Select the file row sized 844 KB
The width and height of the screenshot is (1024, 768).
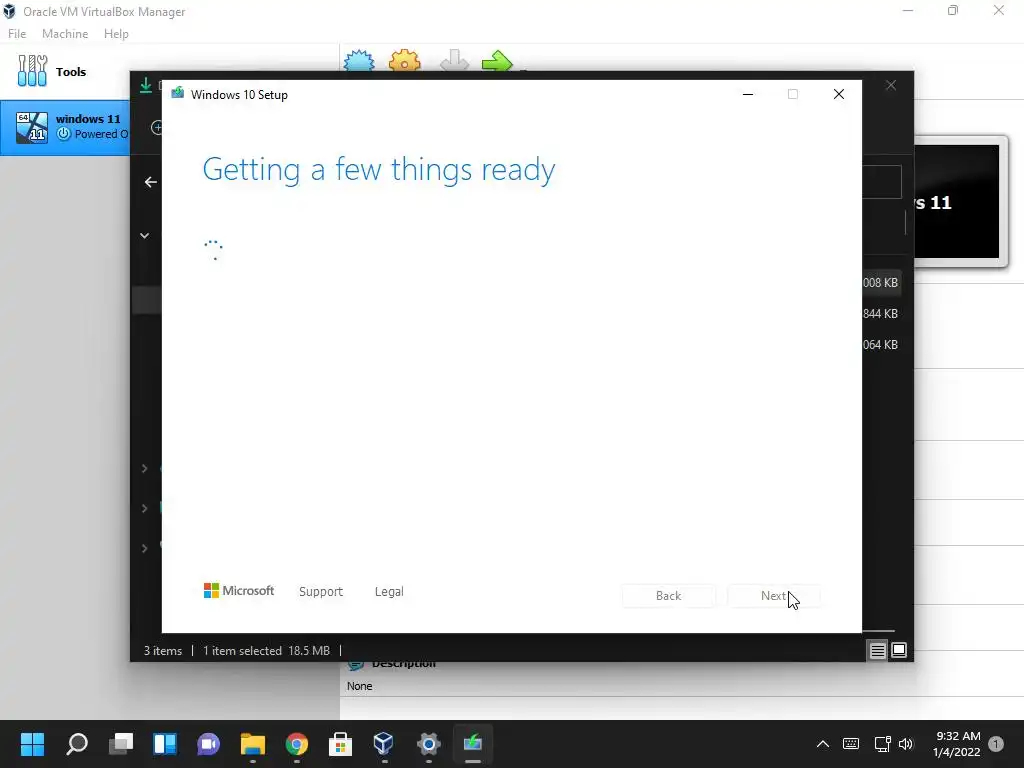click(881, 313)
